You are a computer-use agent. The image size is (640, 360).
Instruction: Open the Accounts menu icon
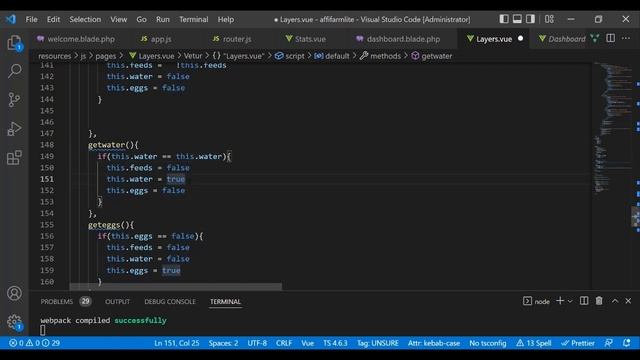pos(14,293)
